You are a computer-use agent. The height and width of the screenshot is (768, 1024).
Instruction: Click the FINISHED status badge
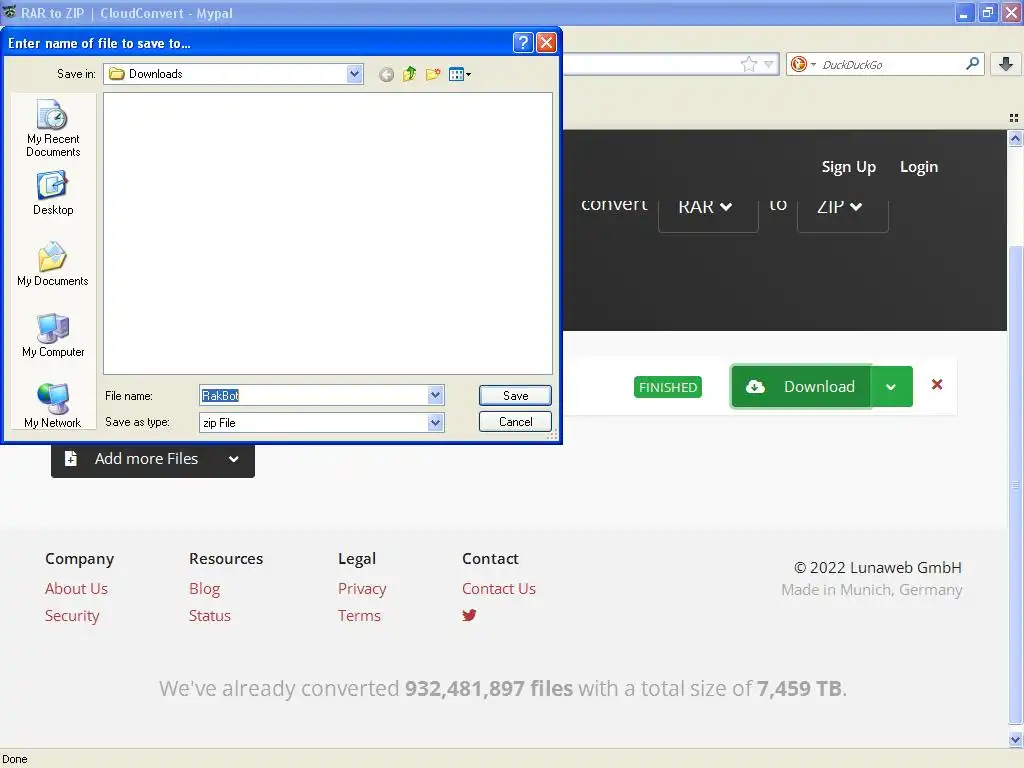pos(667,387)
